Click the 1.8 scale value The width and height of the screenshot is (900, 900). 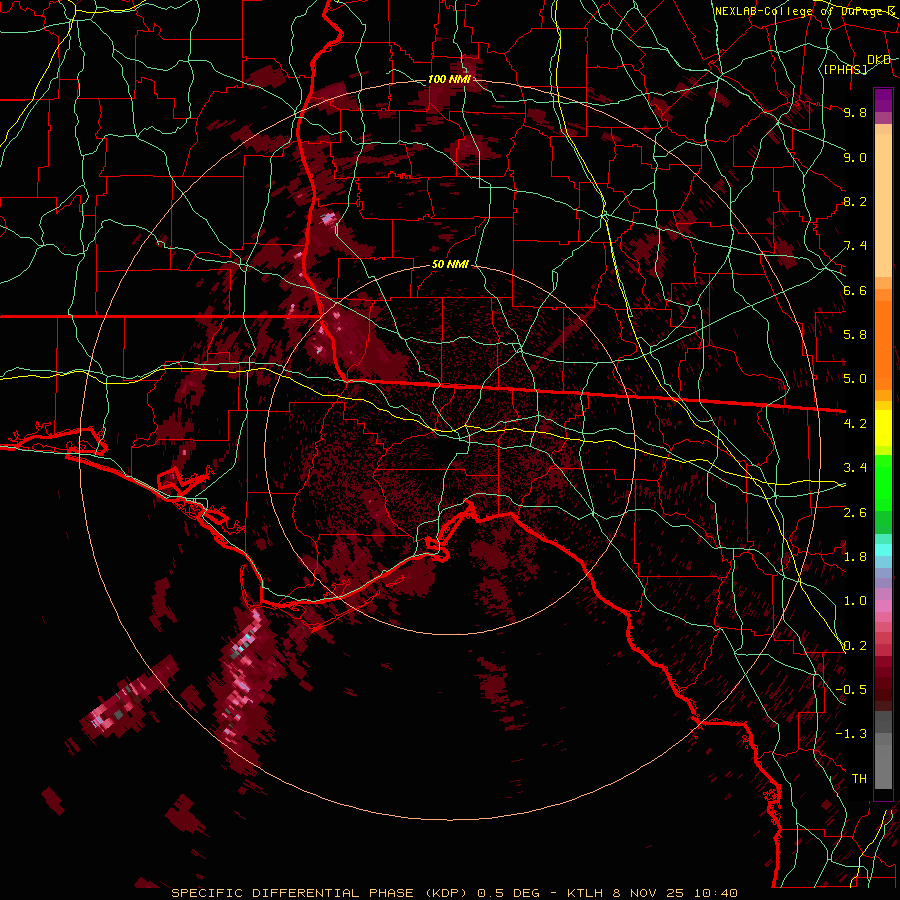tap(855, 557)
